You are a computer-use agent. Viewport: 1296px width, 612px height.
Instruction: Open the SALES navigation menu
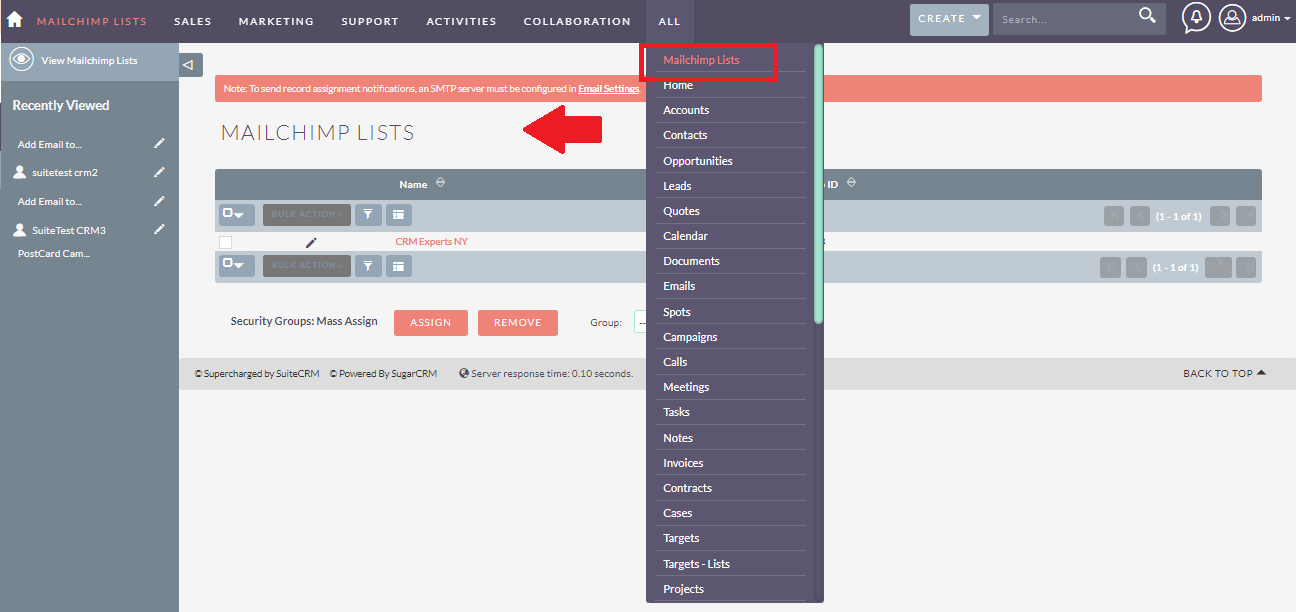[193, 21]
